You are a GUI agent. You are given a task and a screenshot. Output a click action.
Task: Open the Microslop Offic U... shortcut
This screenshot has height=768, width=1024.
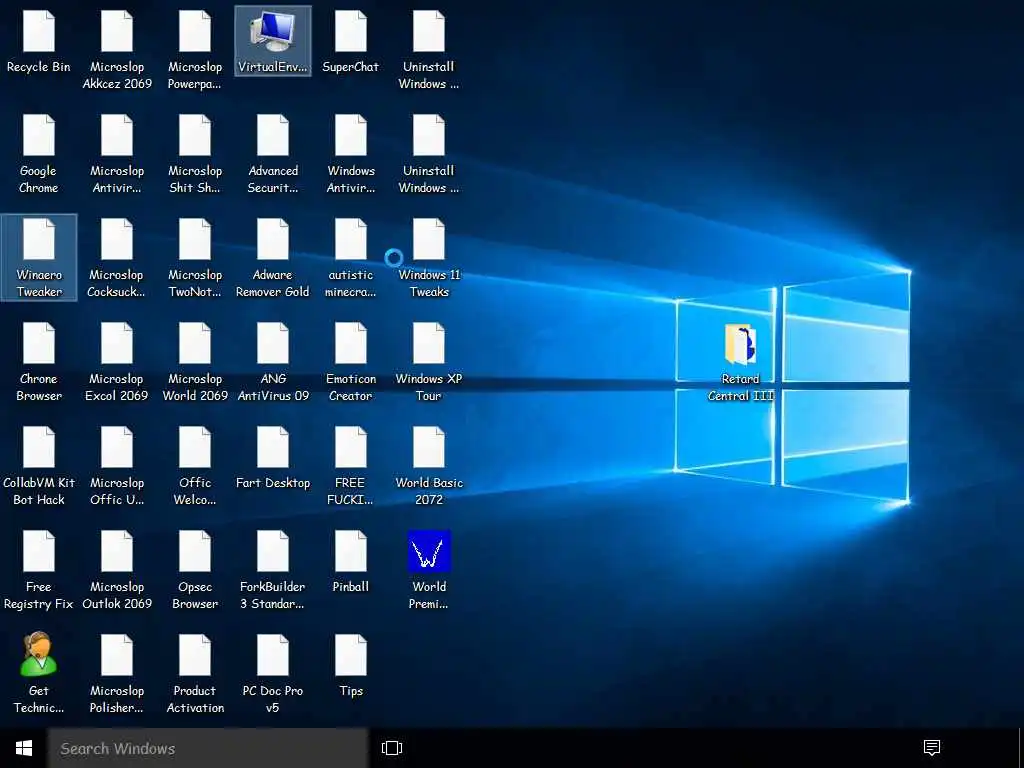[117, 465]
